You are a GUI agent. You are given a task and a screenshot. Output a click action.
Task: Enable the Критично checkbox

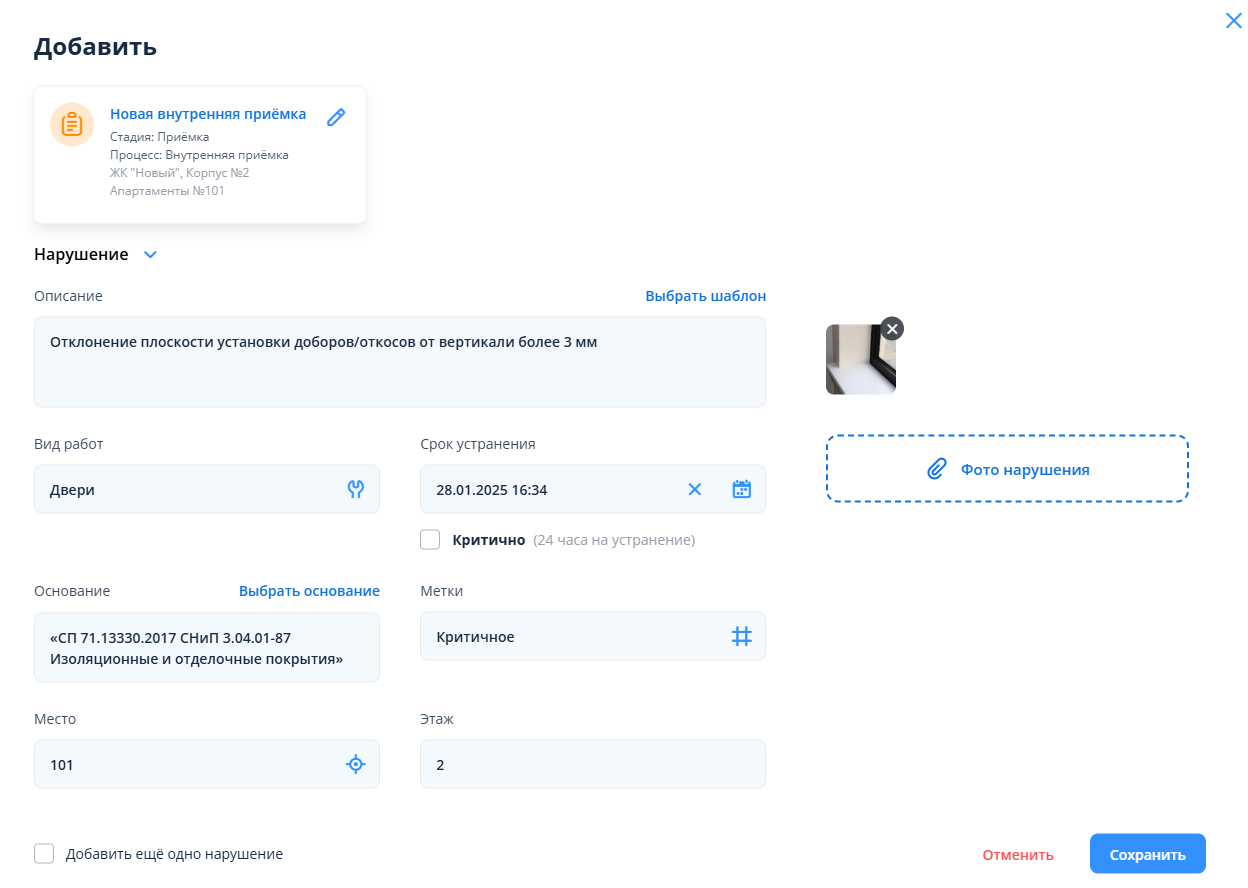point(430,540)
